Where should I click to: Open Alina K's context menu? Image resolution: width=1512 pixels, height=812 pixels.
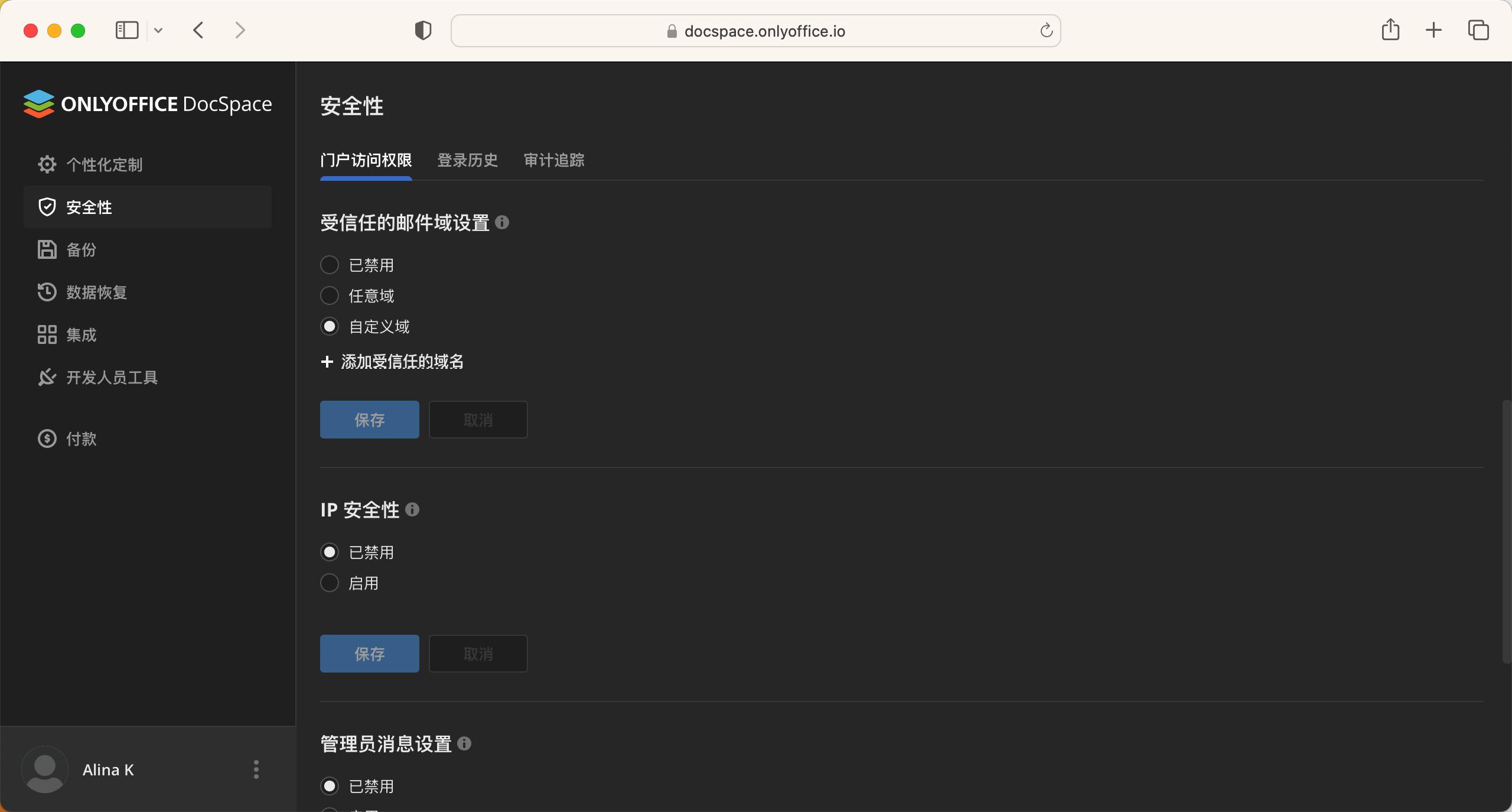click(256, 769)
